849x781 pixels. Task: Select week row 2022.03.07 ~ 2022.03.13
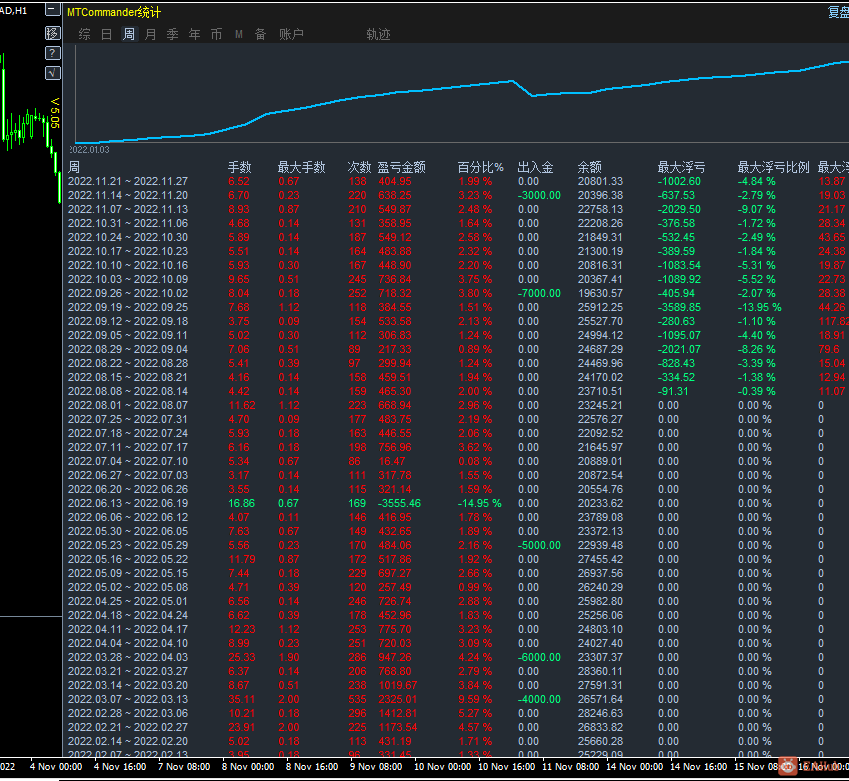[x=458, y=699]
